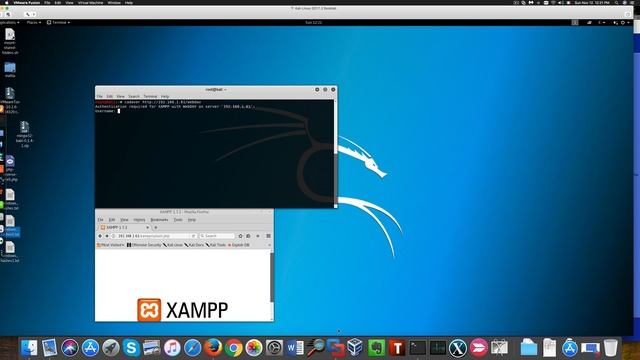The image size is (640, 360).
Task: Click the XAMPP logo on the page
Action: 182,310
